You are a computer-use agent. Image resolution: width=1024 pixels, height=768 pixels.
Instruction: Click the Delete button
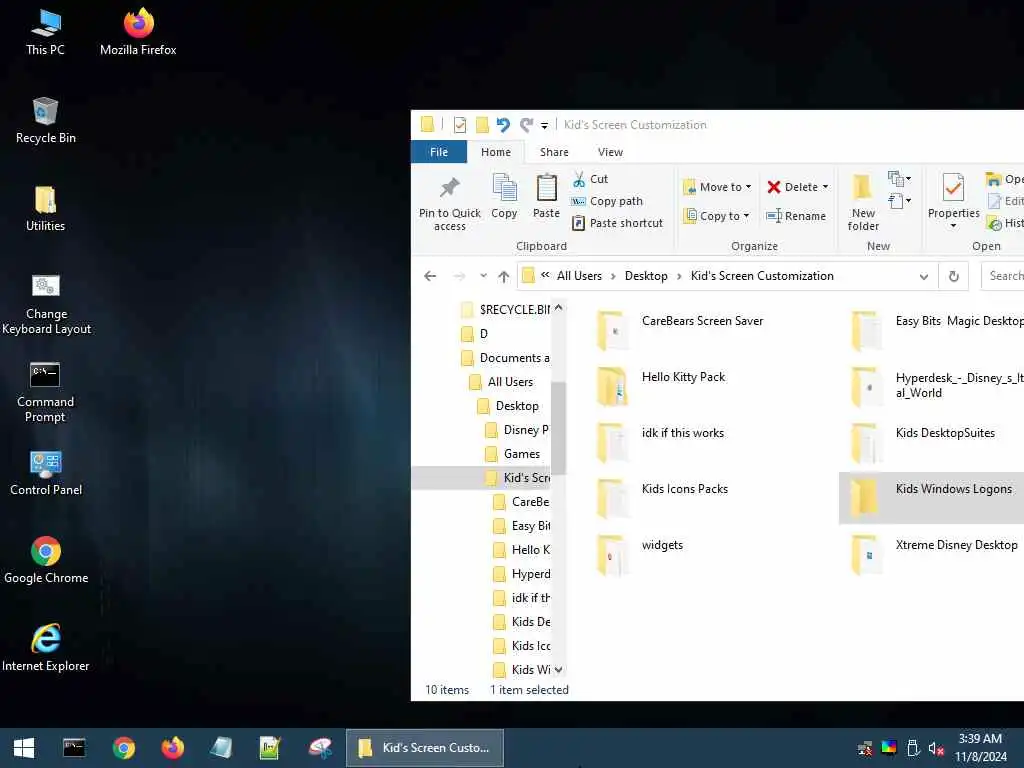[792, 187]
